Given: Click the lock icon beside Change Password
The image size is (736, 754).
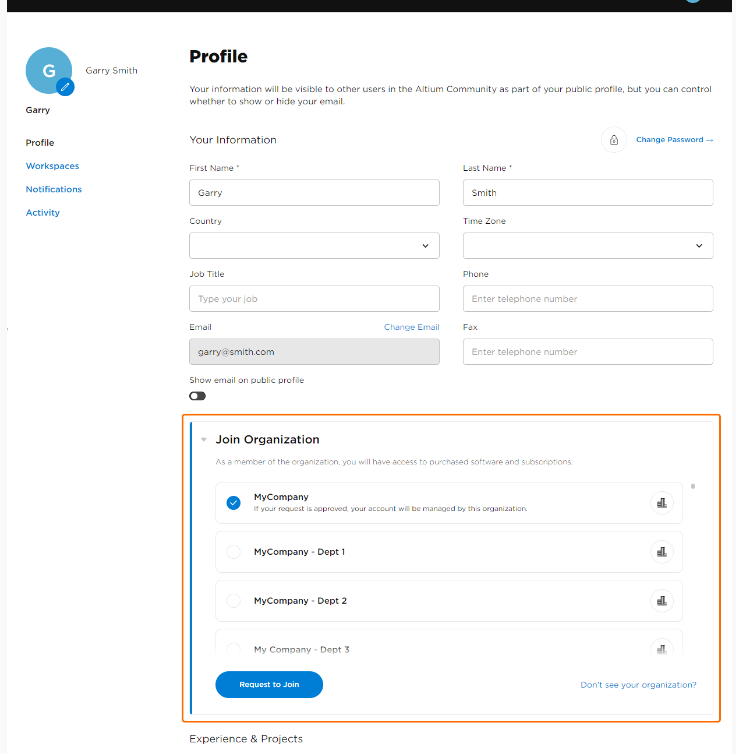Looking at the screenshot, I should 614,140.
